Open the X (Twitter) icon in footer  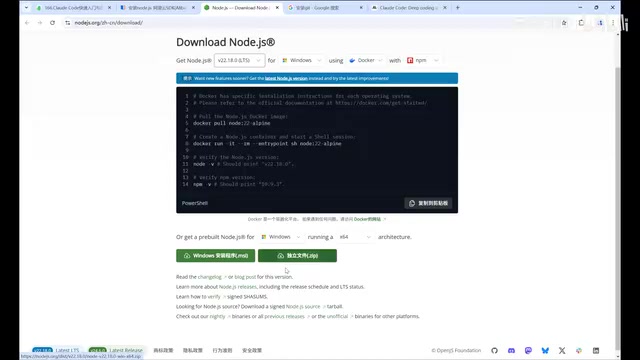pyautogui.click(x=562, y=351)
